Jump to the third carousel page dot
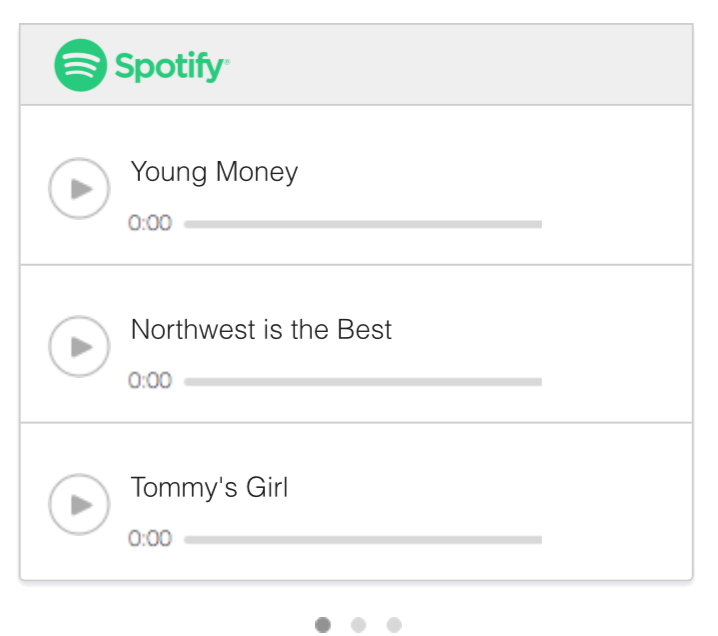 coord(394,625)
